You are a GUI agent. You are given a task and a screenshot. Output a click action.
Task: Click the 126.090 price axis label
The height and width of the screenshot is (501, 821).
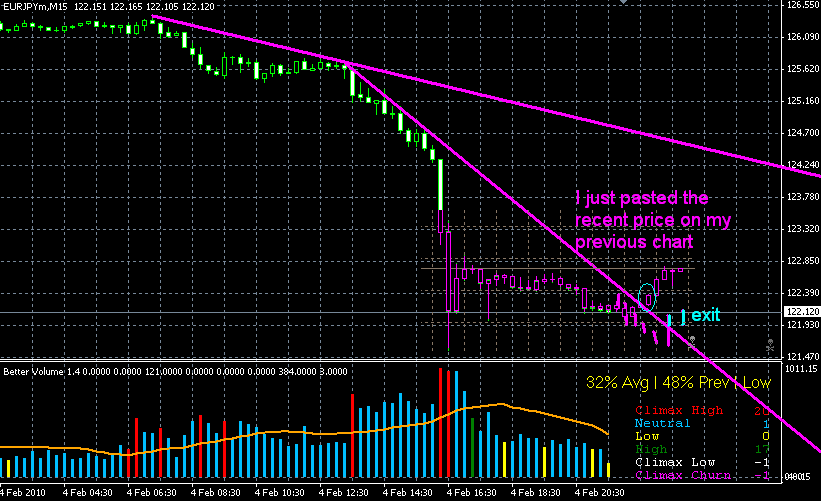(x=802, y=37)
